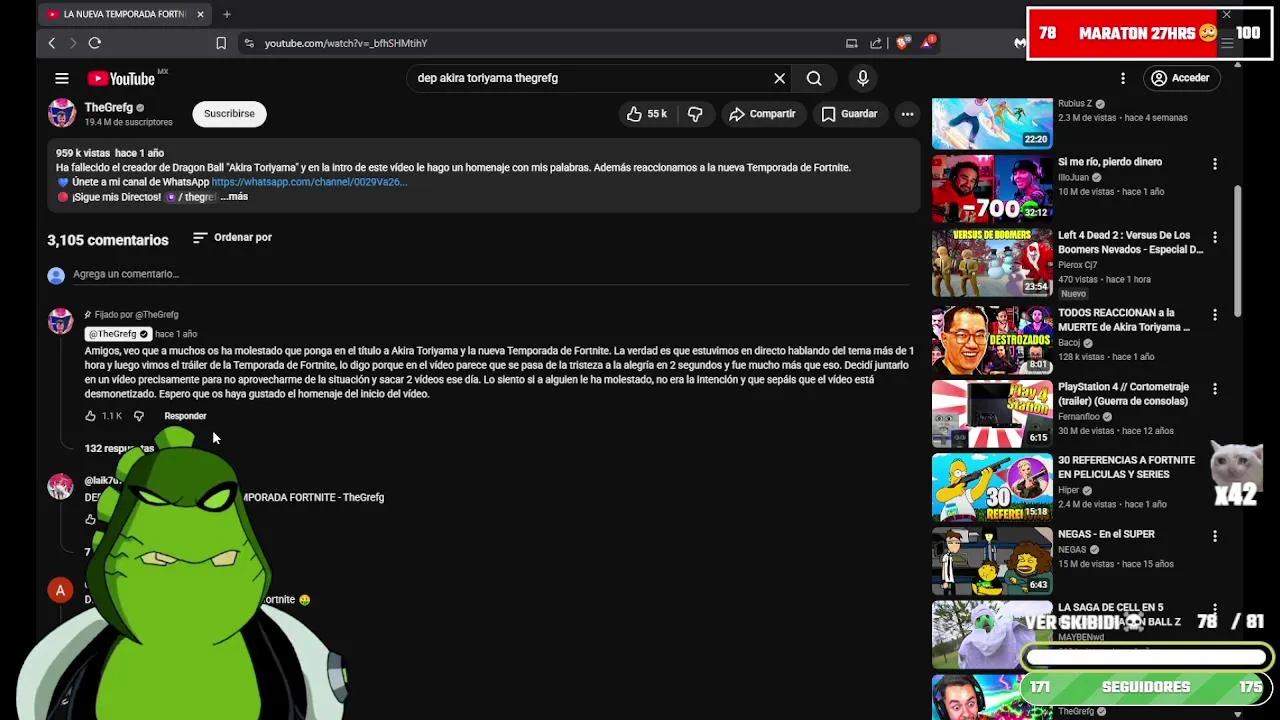Screen dimensions: 1280x720
Task: Open the WhatsApp channel link
Action: [x=309, y=182]
